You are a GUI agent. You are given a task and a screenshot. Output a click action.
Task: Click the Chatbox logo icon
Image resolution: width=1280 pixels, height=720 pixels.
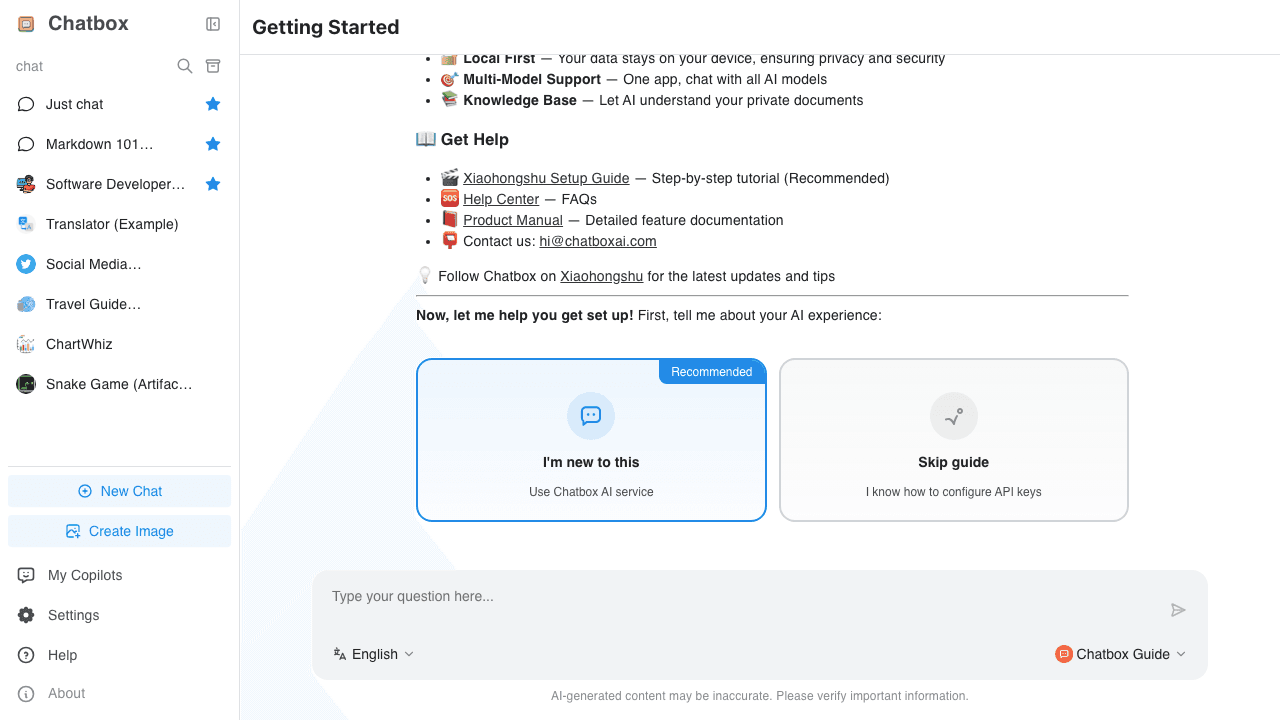(x=26, y=24)
